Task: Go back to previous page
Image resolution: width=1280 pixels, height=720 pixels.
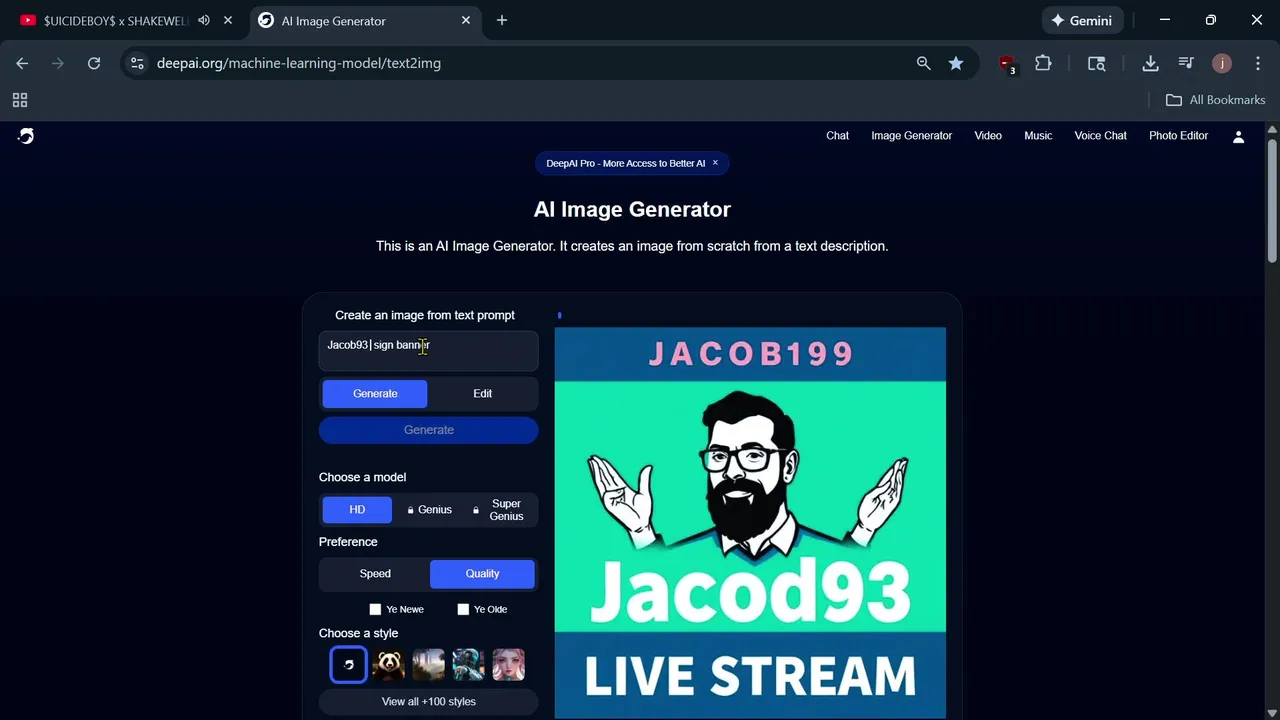Action: coord(22,63)
